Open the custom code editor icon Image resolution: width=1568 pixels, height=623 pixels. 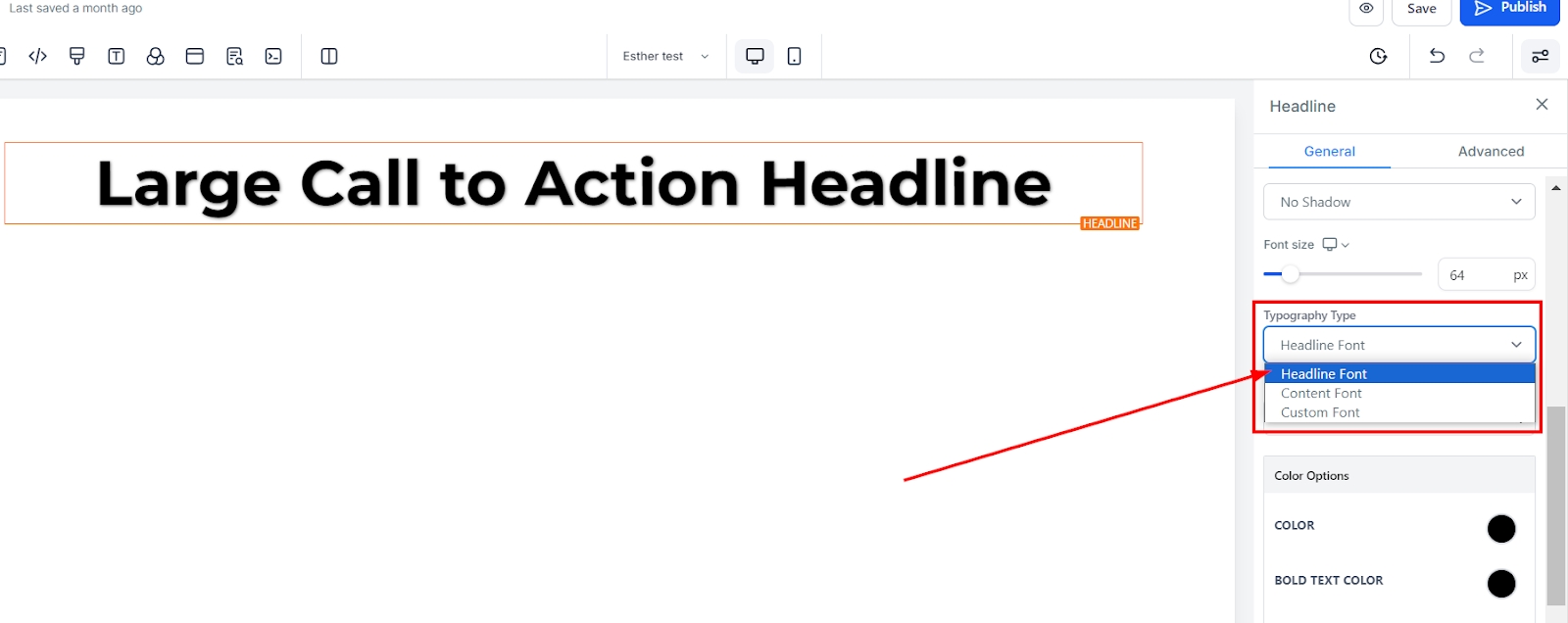[38, 56]
